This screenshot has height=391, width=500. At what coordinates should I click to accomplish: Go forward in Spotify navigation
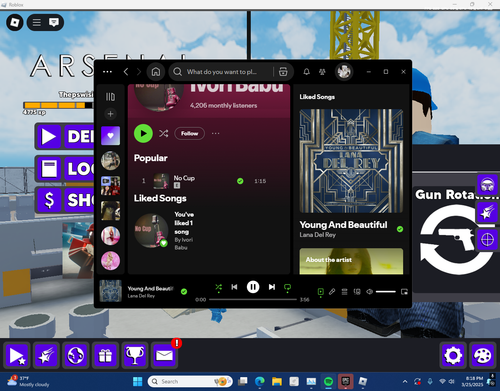(139, 72)
